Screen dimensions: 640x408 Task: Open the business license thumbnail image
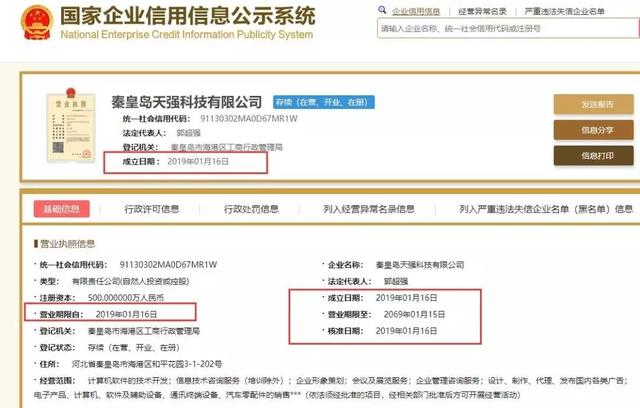(x=71, y=126)
